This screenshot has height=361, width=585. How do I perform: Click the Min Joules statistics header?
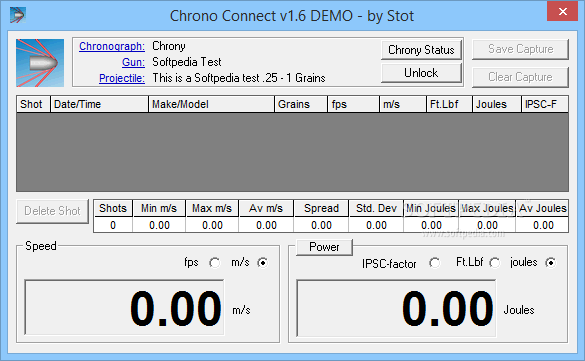pyautogui.click(x=431, y=208)
